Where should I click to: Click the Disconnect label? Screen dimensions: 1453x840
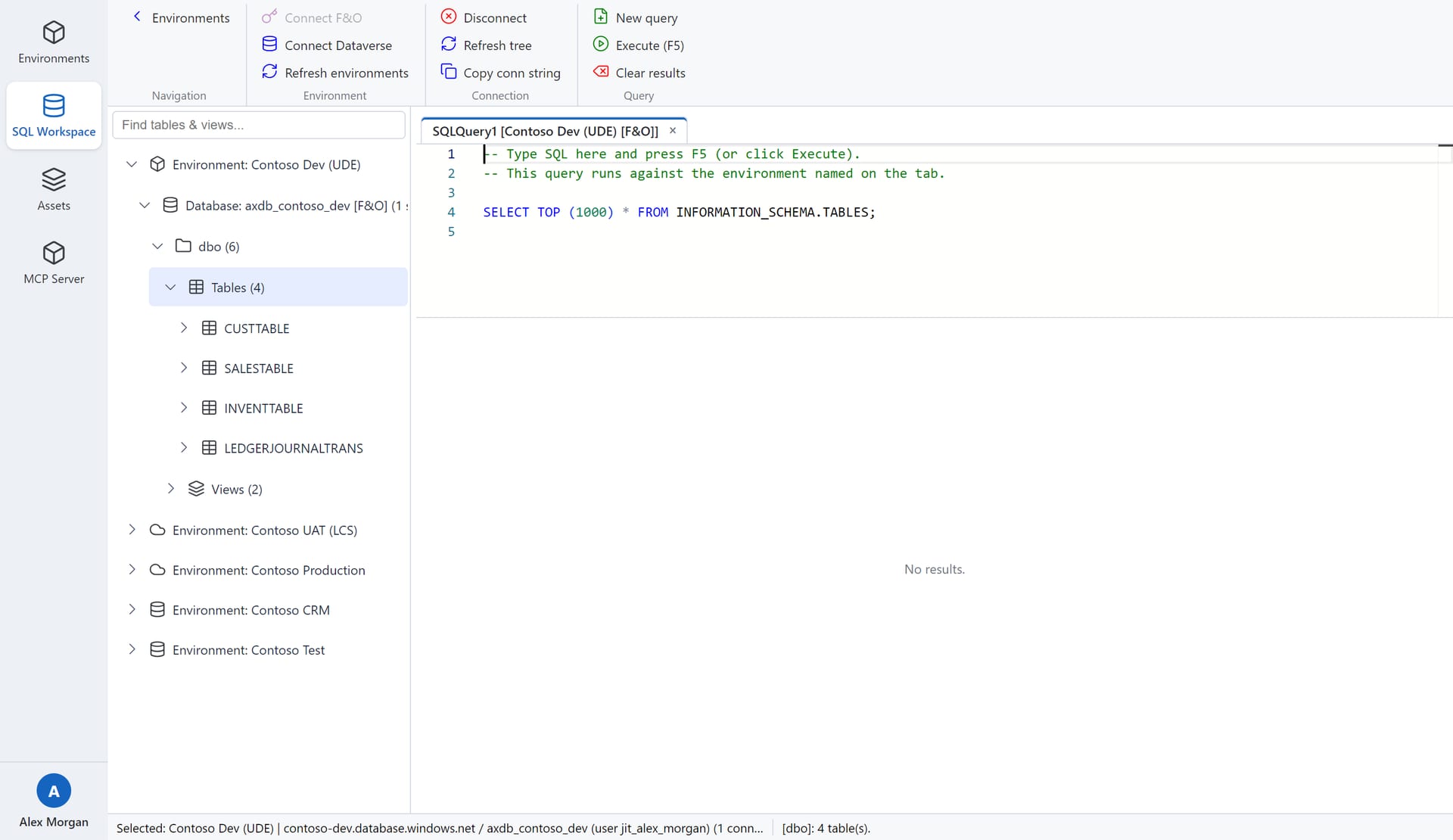495,17
